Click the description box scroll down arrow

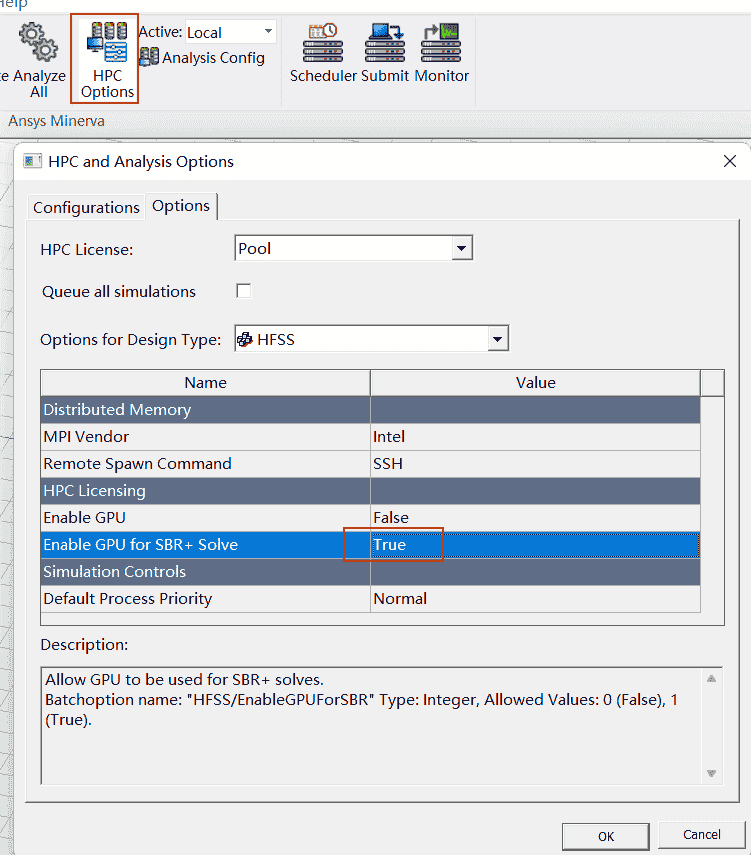coord(711,773)
